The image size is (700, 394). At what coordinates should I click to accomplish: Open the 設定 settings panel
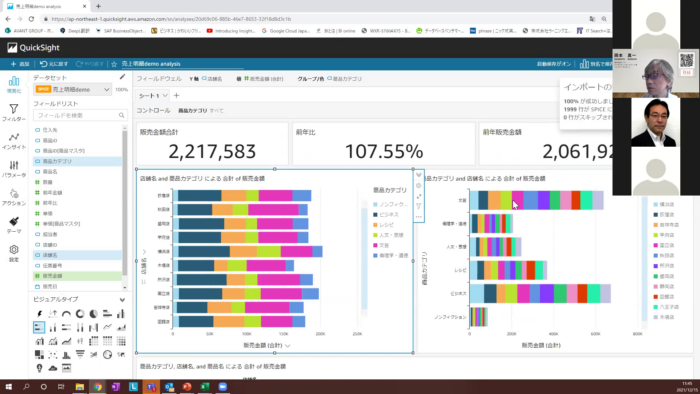click(x=14, y=253)
